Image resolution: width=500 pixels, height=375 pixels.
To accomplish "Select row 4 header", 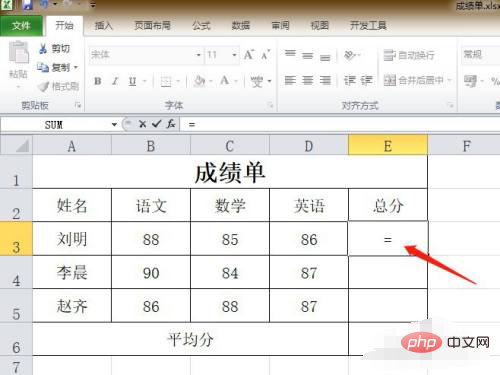I will 16,272.
